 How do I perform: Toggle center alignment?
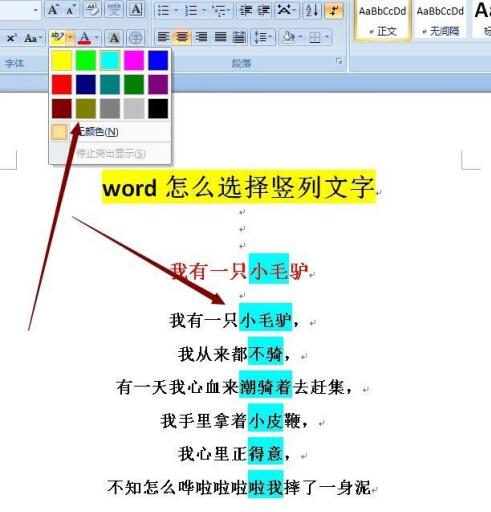[x=182, y=37]
